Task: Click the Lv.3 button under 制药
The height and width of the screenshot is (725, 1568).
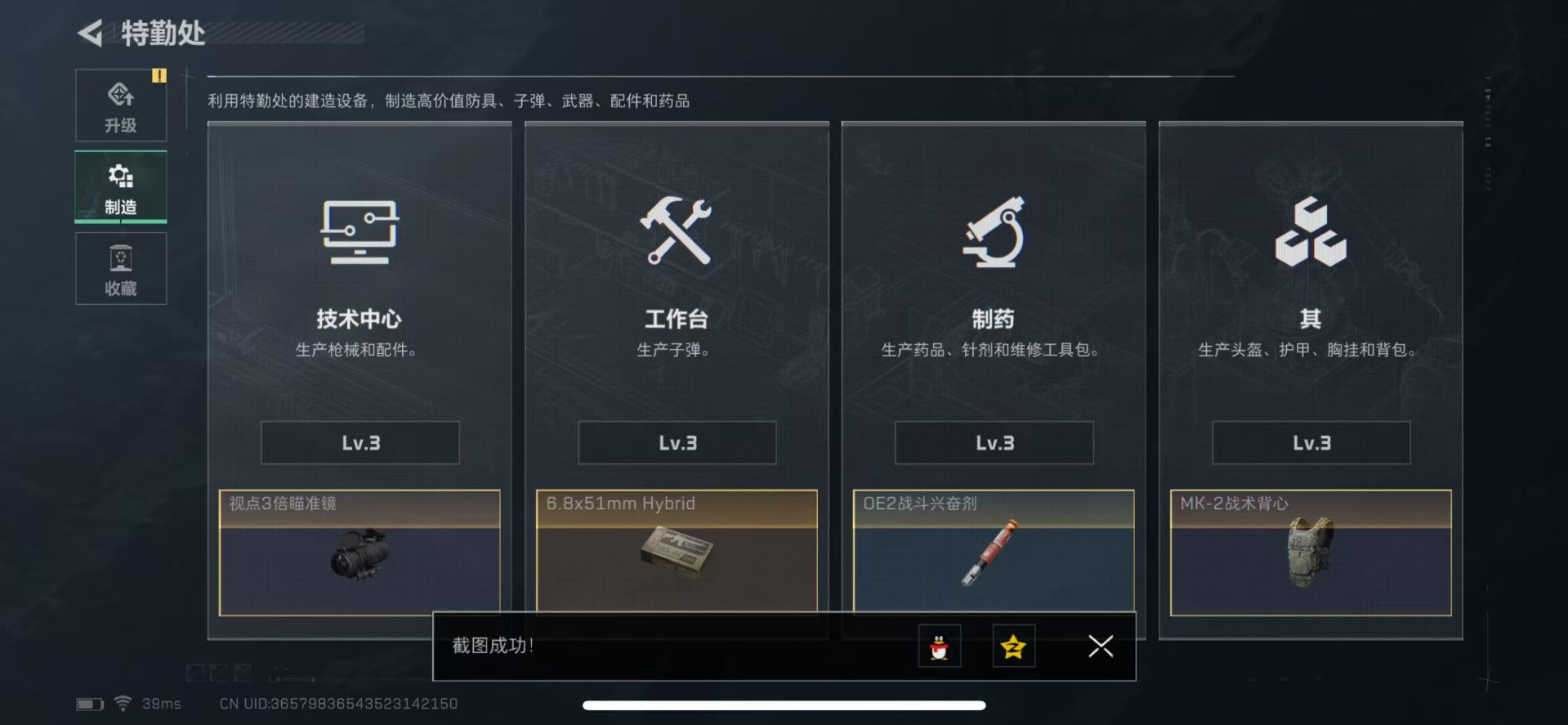Action: click(994, 443)
